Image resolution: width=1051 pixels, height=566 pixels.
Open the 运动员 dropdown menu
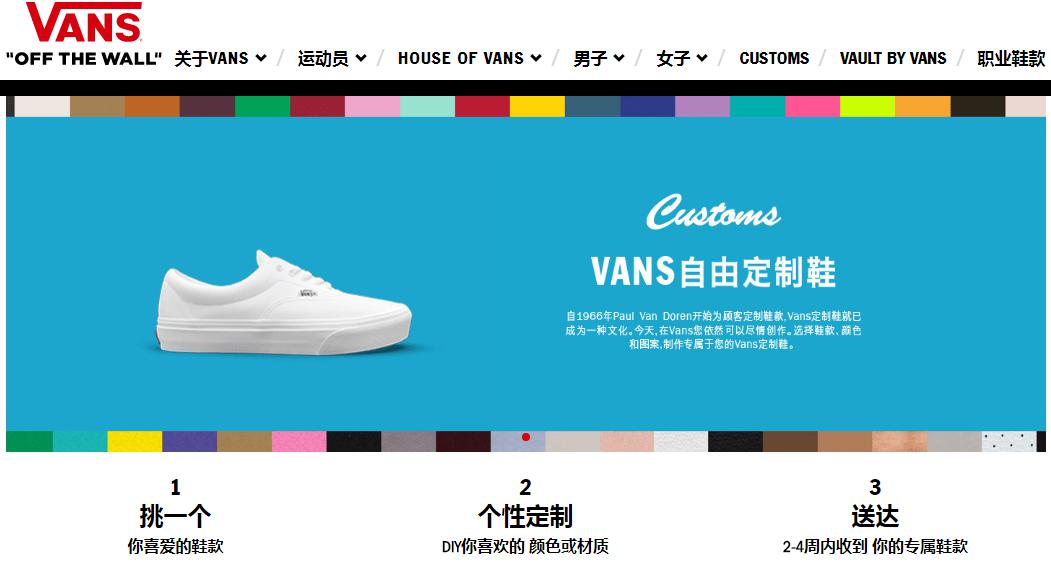[332, 58]
